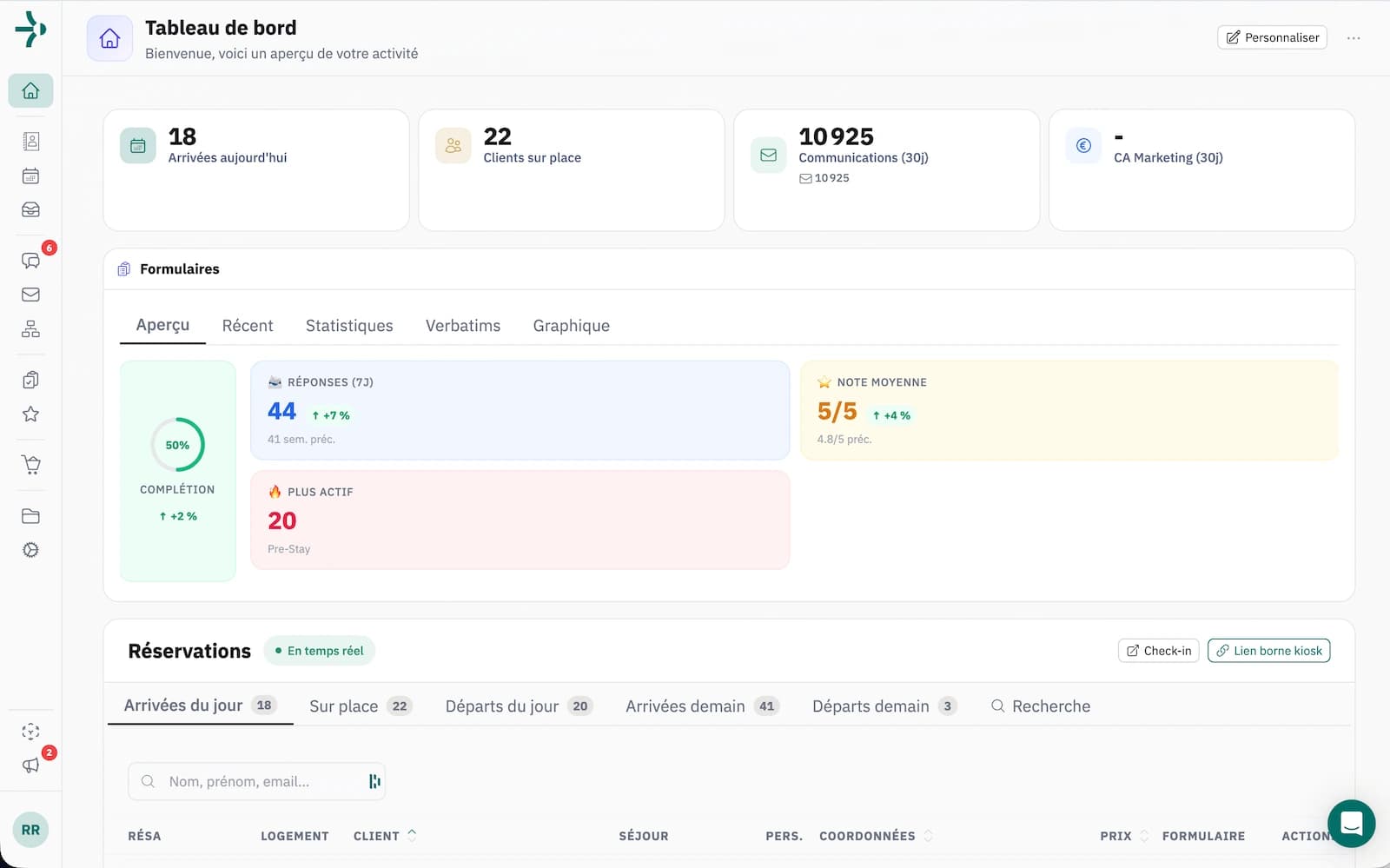This screenshot has width=1390, height=868.
Task: Open the three-dot more options menu
Action: 1354,38
